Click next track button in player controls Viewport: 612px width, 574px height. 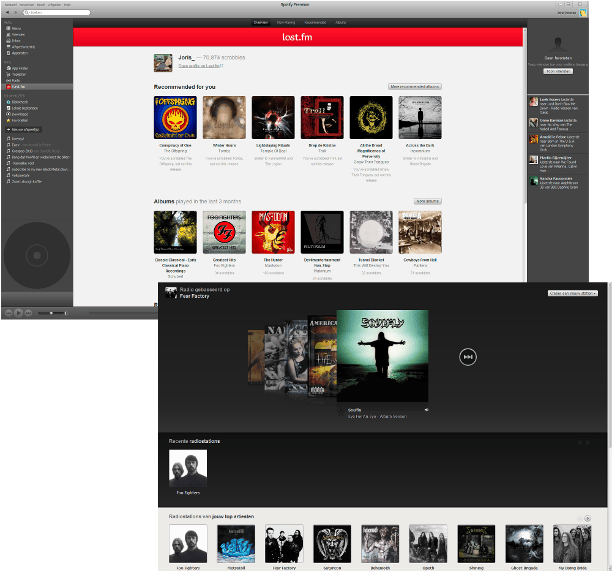coord(28,313)
